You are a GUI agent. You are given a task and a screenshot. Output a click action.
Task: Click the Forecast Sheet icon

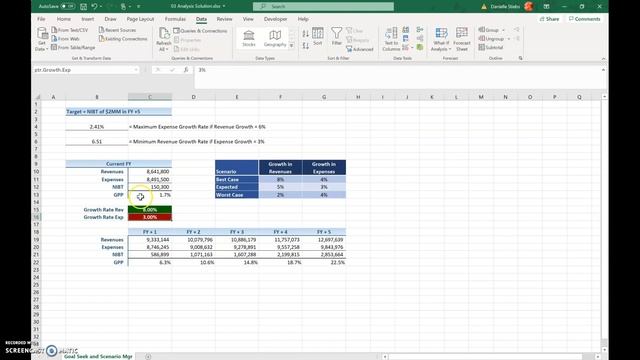click(x=462, y=39)
